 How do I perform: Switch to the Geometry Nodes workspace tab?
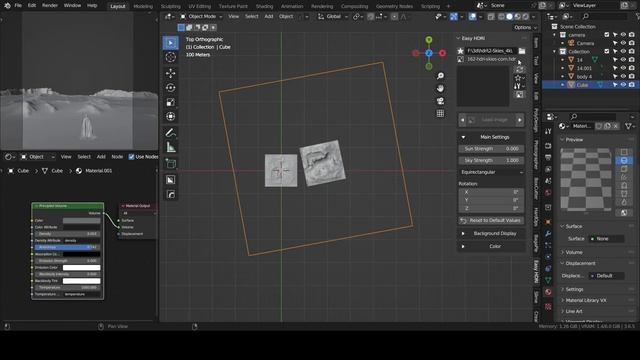pos(394,6)
